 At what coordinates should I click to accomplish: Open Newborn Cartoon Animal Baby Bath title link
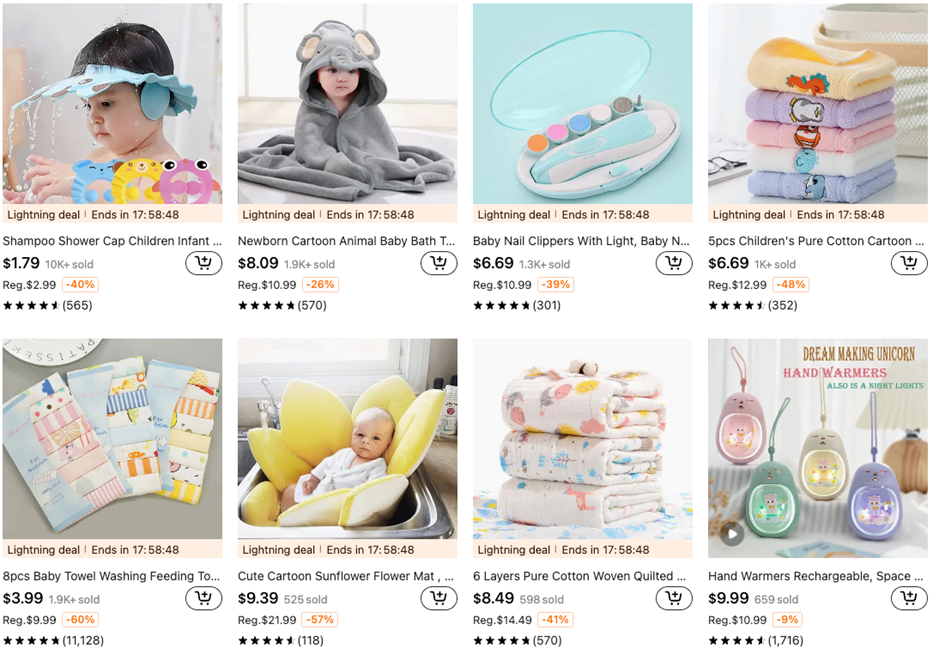(346, 241)
